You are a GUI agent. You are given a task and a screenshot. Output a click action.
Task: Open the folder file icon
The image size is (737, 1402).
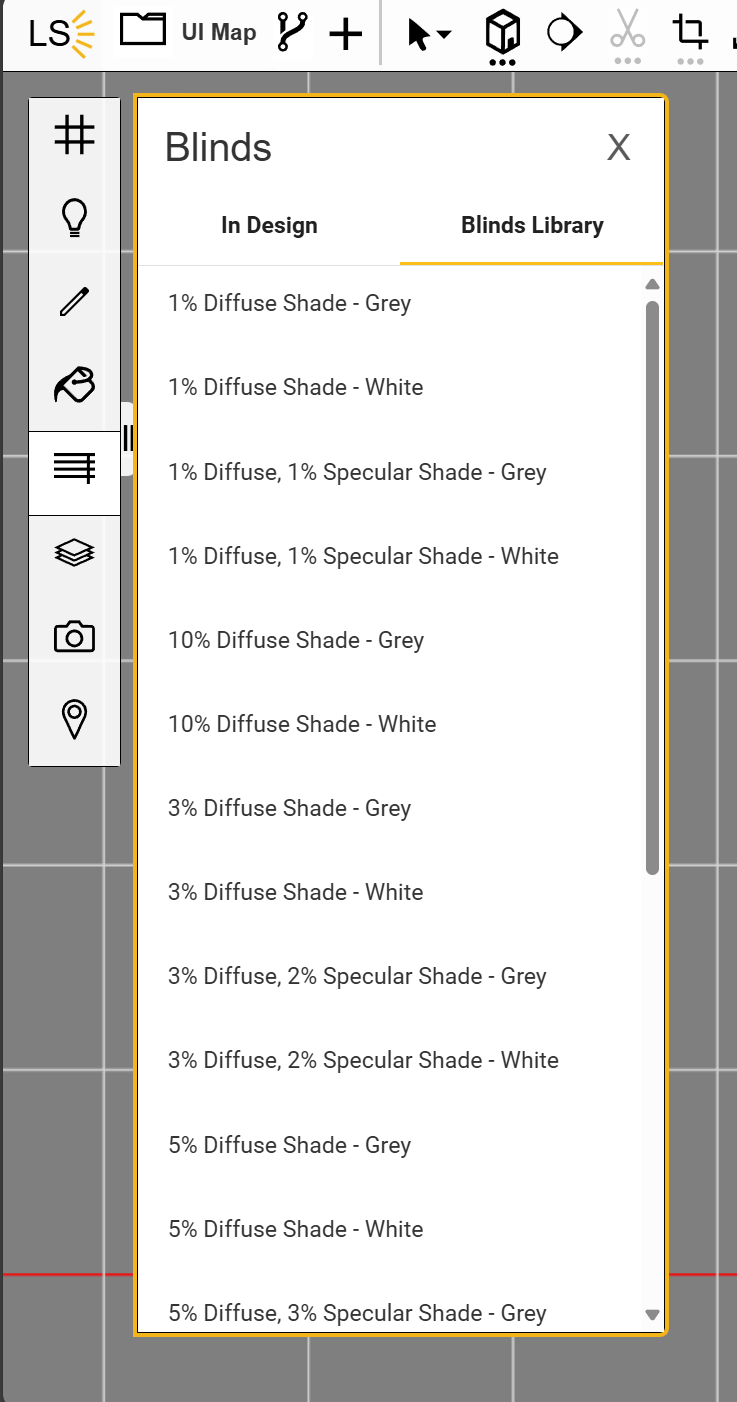tap(143, 30)
